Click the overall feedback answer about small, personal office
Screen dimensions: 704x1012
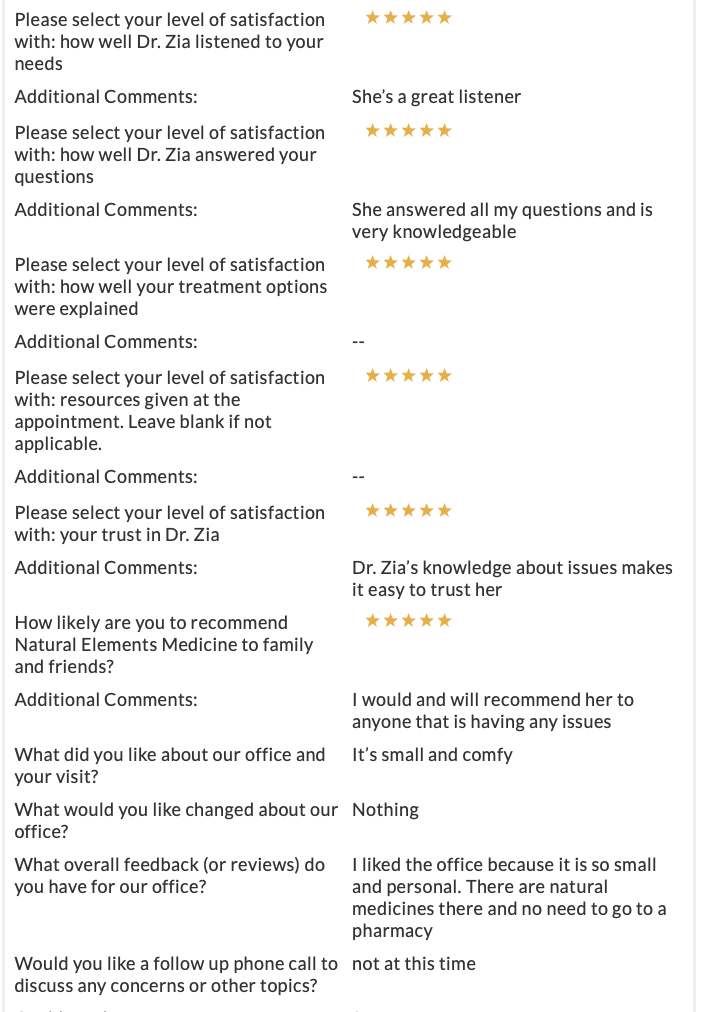pyautogui.click(x=508, y=898)
